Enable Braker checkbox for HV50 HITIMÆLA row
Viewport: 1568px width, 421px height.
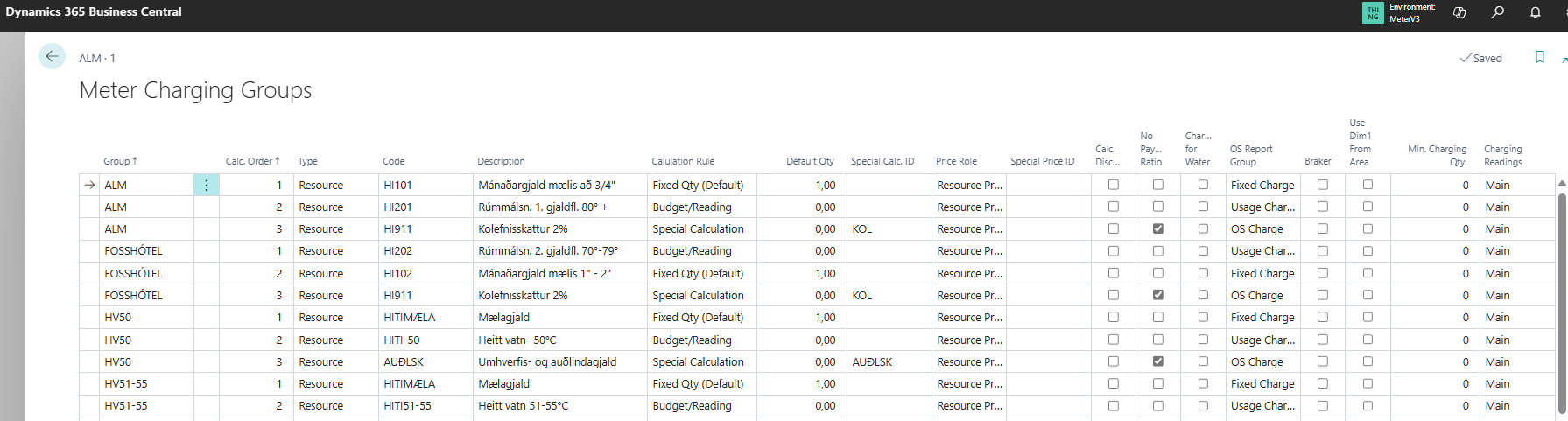click(x=1322, y=317)
